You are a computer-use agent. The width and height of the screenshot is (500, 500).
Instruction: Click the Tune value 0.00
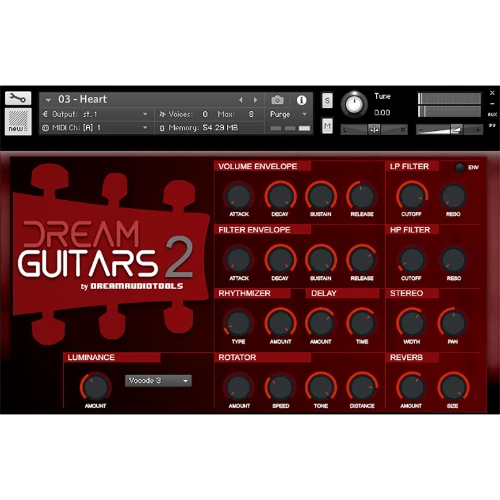pyautogui.click(x=382, y=113)
